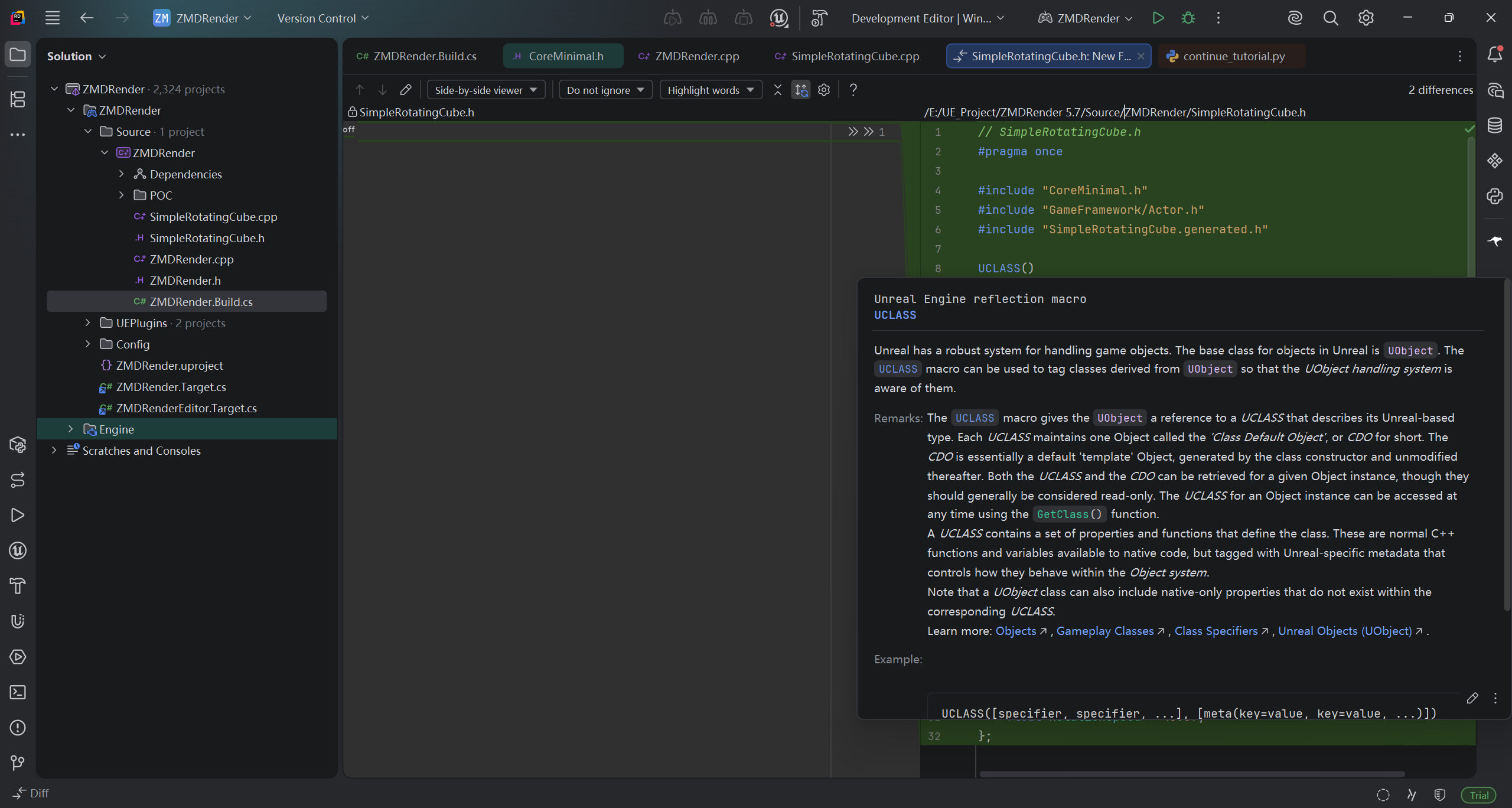The width and height of the screenshot is (1512, 808).
Task: Toggle synchronize scrolling in diff viewer
Action: [x=801, y=90]
